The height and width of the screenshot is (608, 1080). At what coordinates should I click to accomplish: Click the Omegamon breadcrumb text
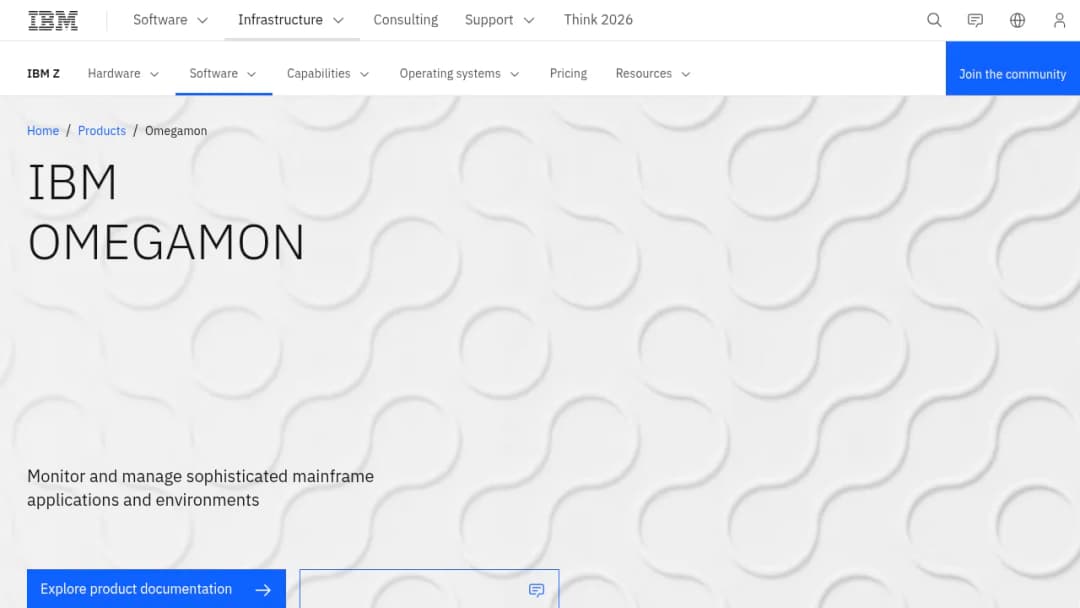[x=176, y=131]
